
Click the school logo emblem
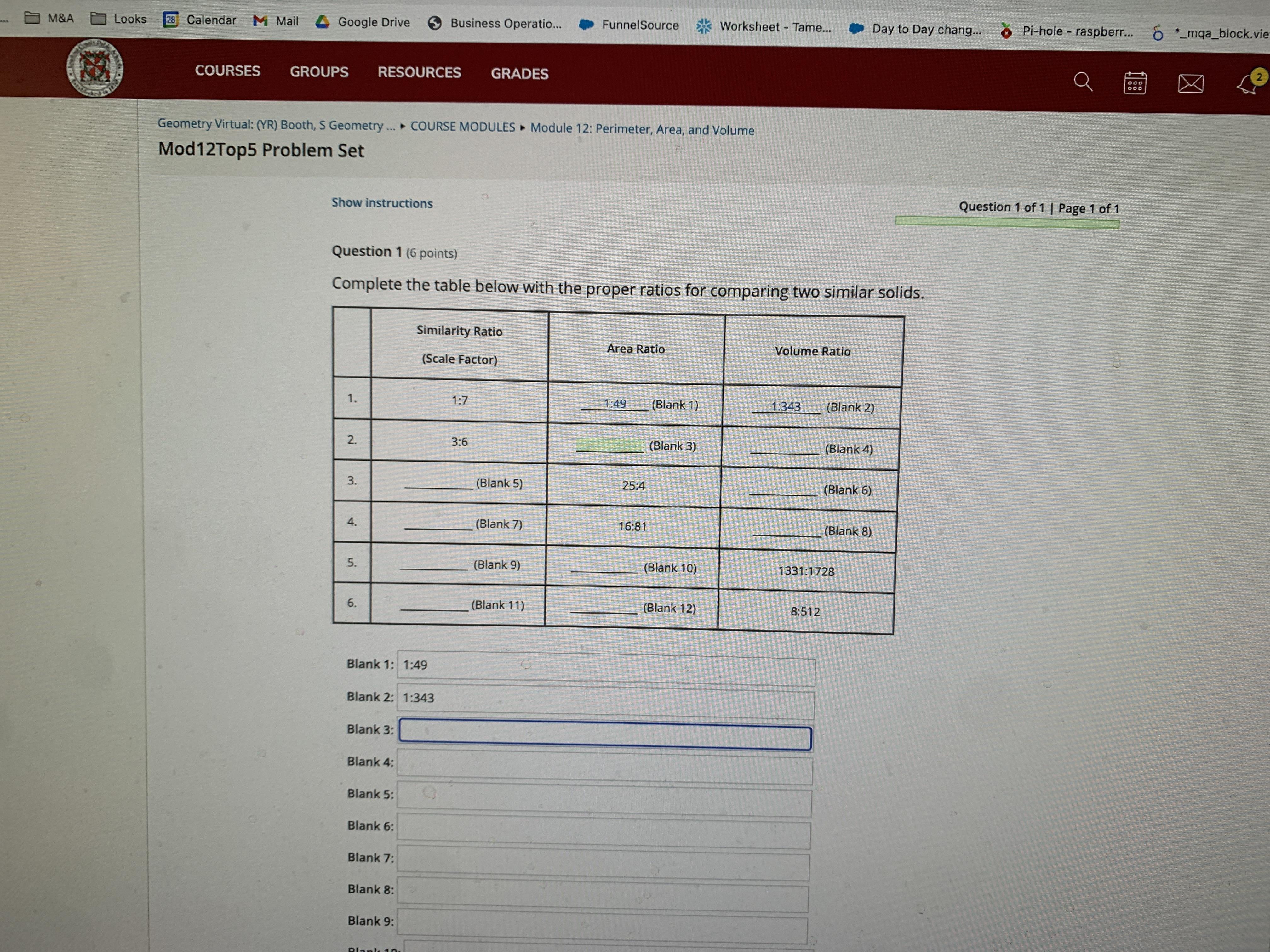click(95, 68)
